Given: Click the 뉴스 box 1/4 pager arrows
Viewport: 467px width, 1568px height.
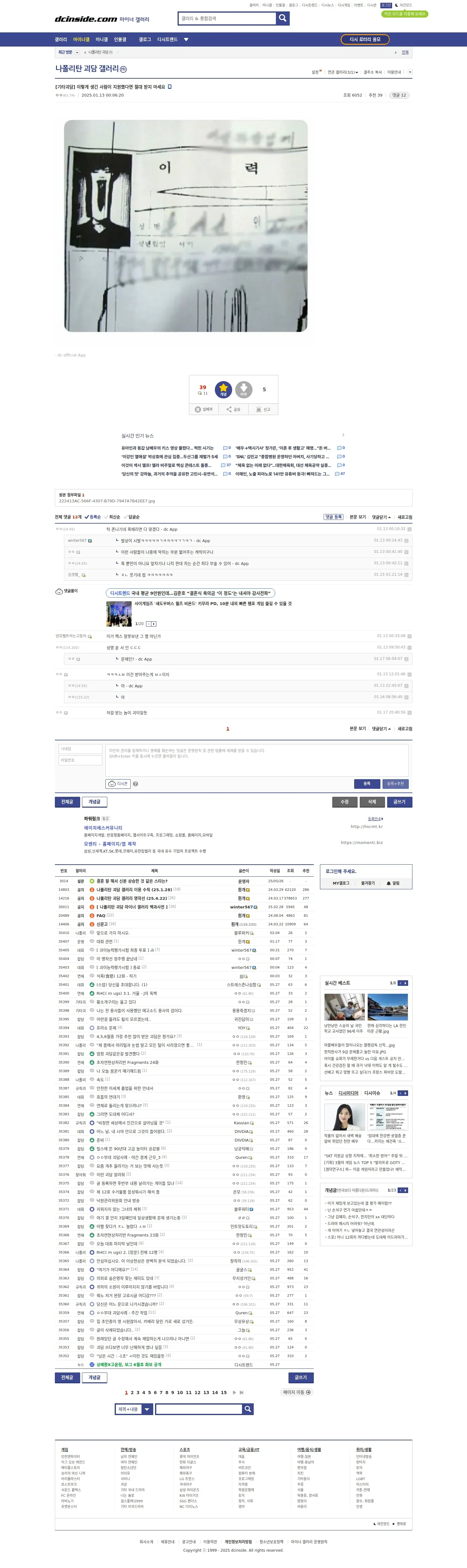Looking at the screenshot, I should point(403,1093).
